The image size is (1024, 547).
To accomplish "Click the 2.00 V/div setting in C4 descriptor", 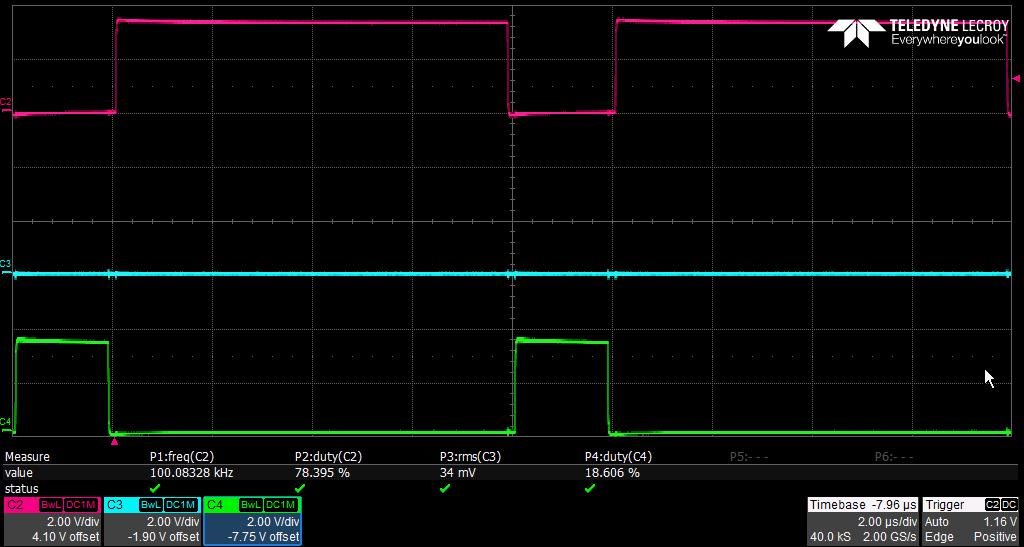I will (273, 522).
